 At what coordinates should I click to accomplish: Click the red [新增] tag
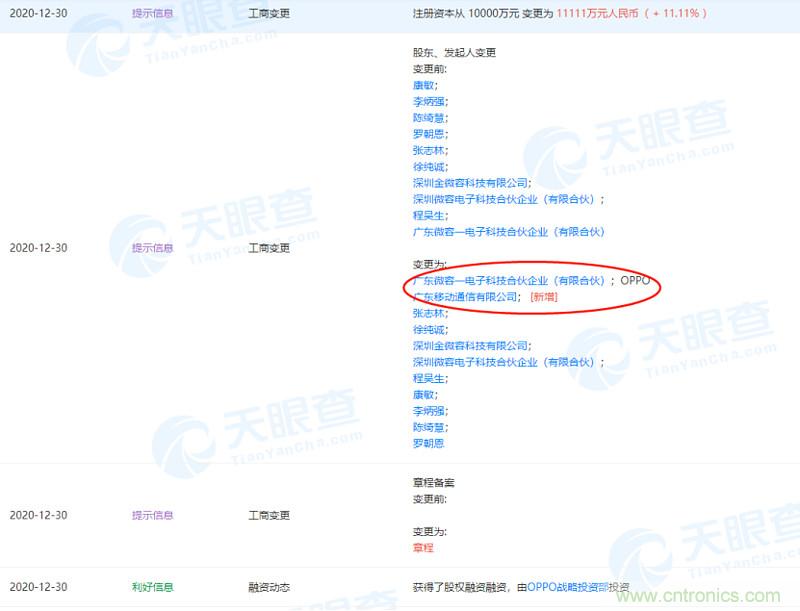(x=544, y=297)
